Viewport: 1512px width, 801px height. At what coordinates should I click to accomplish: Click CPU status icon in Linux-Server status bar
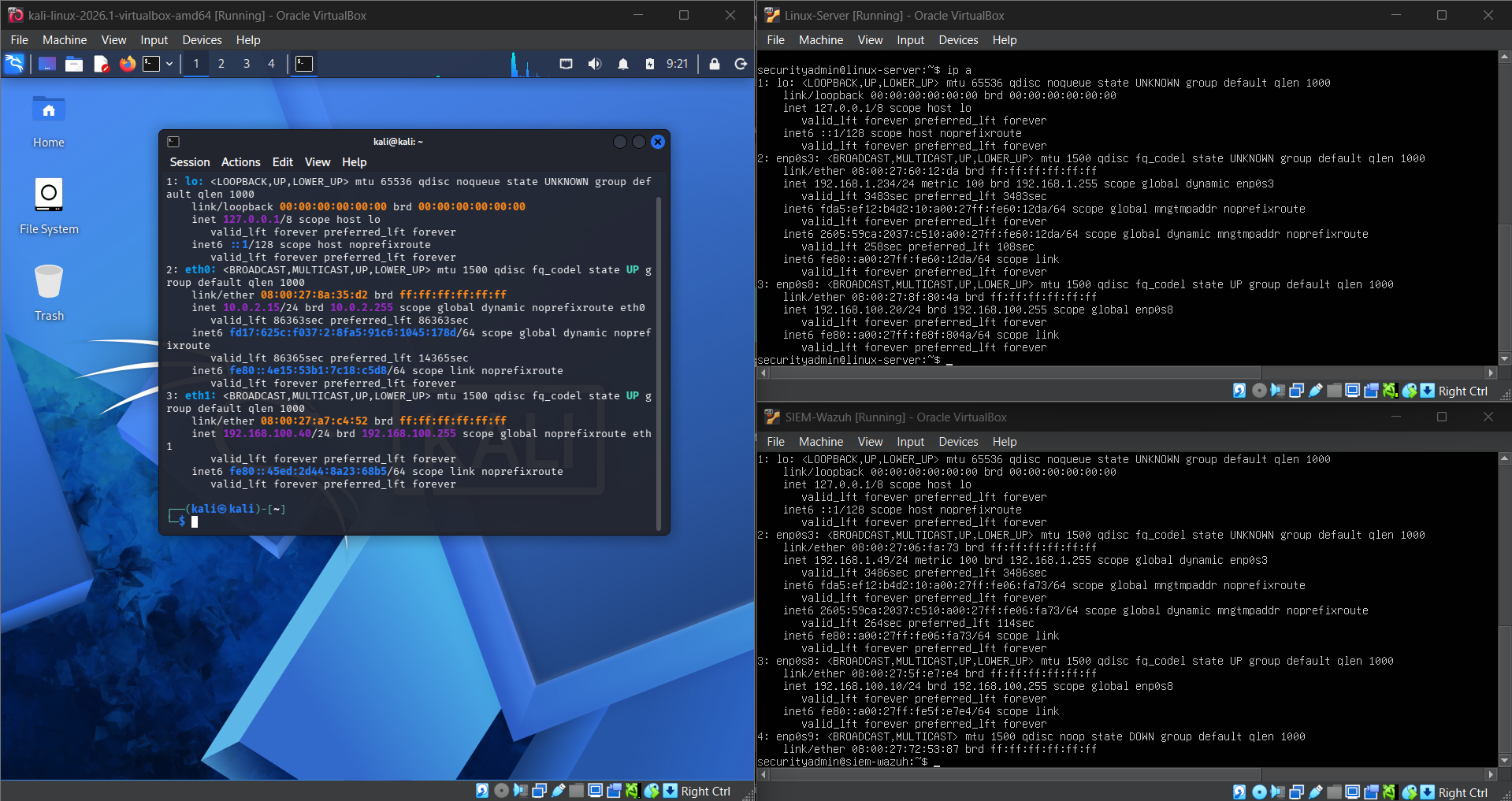tap(1390, 391)
